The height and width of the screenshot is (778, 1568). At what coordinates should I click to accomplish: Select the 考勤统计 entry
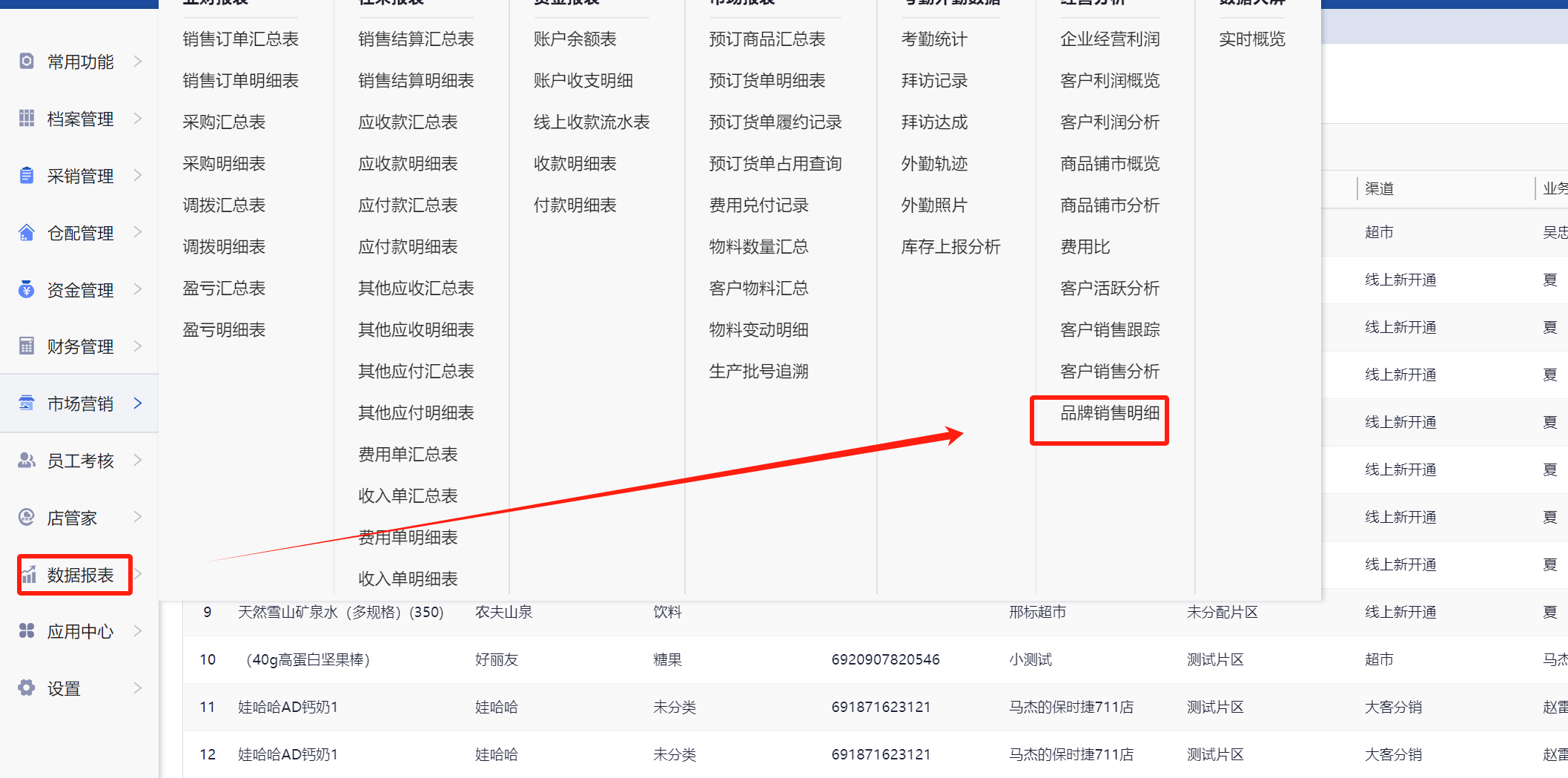point(933,39)
